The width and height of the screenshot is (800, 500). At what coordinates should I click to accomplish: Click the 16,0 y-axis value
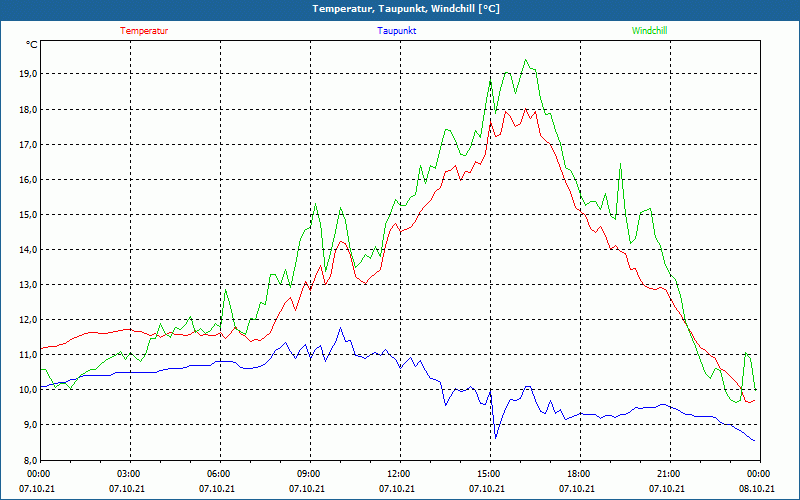[29, 180]
